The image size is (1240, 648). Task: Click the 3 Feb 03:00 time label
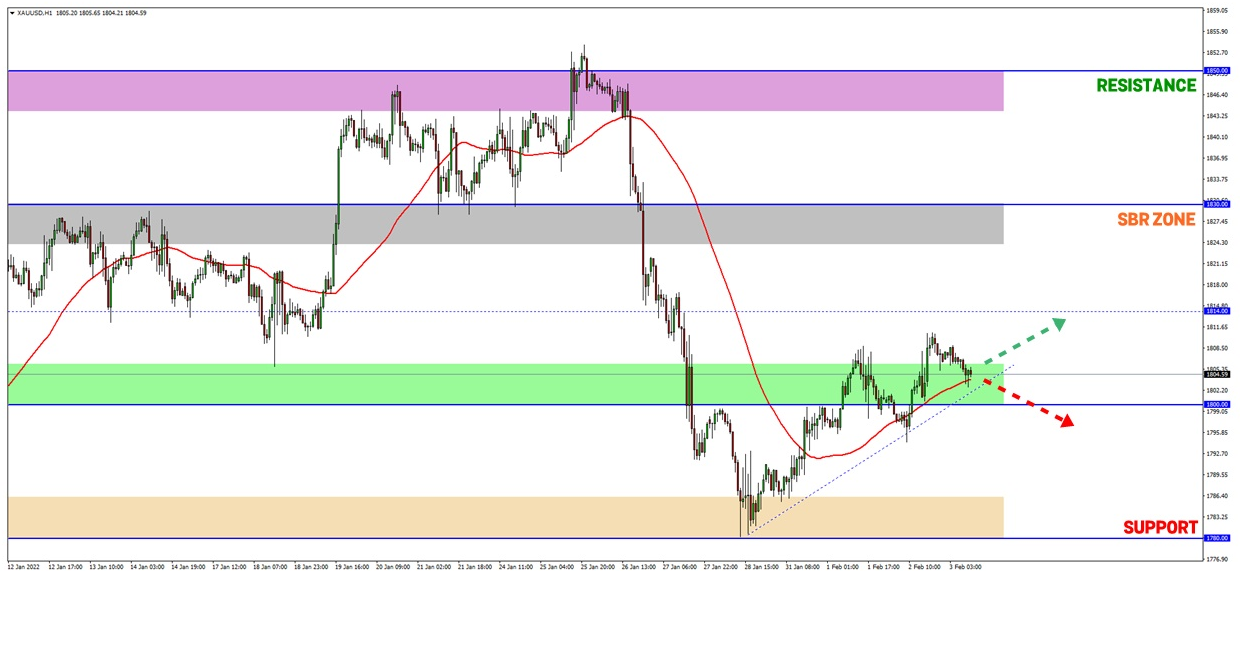(x=965, y=566)
